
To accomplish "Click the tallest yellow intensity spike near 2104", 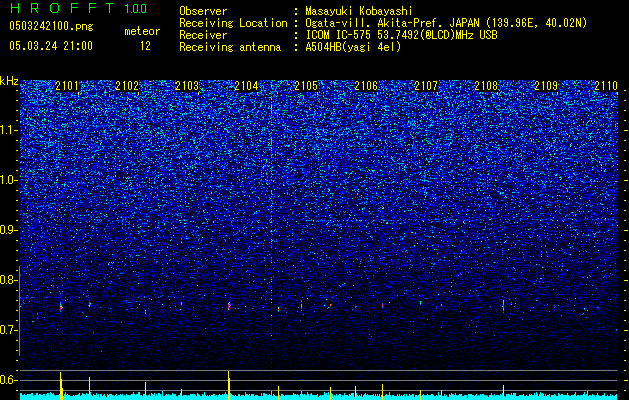I will [229, 385].
